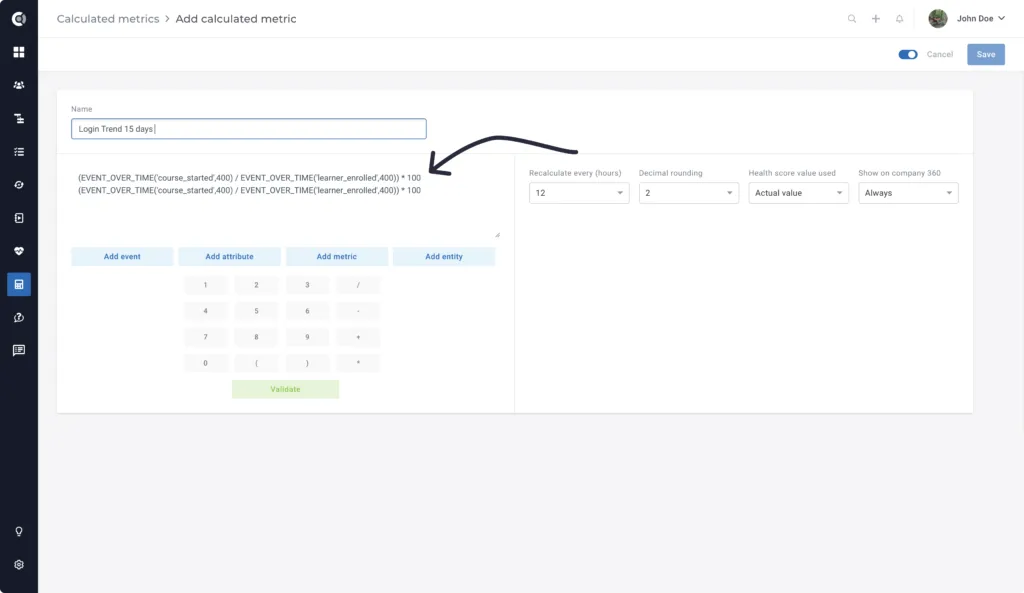
Task: Open the support question icon in sidebar
Action: pyautogui.click(x=19, y=317)
